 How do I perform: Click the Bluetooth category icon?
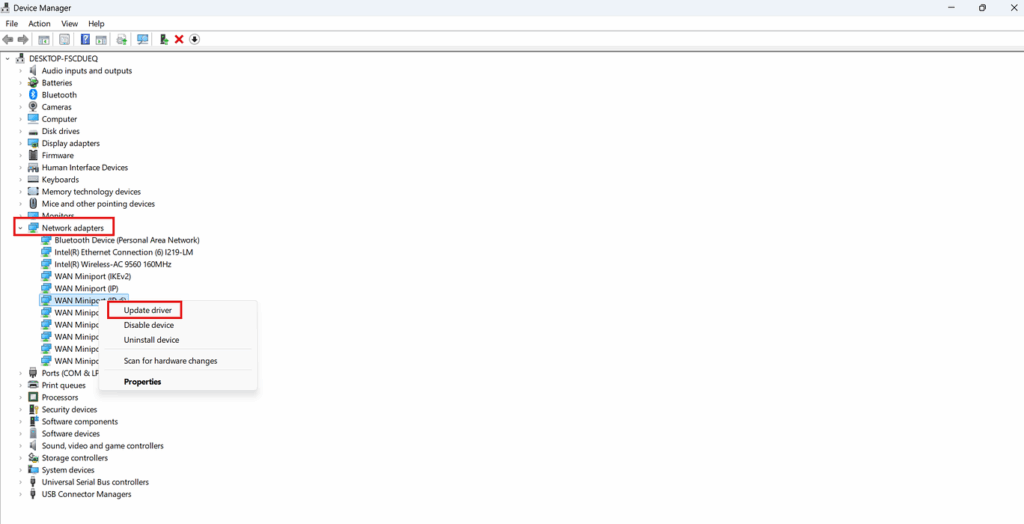coord(33,95)
